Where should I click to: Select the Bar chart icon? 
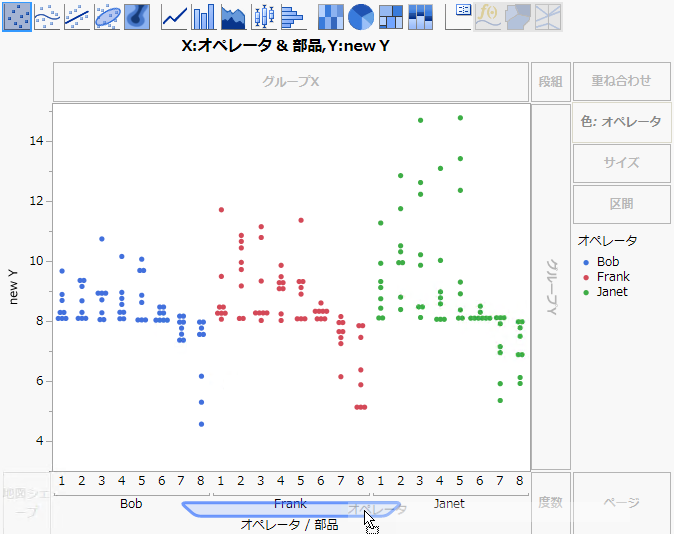[x=204, y=17]
